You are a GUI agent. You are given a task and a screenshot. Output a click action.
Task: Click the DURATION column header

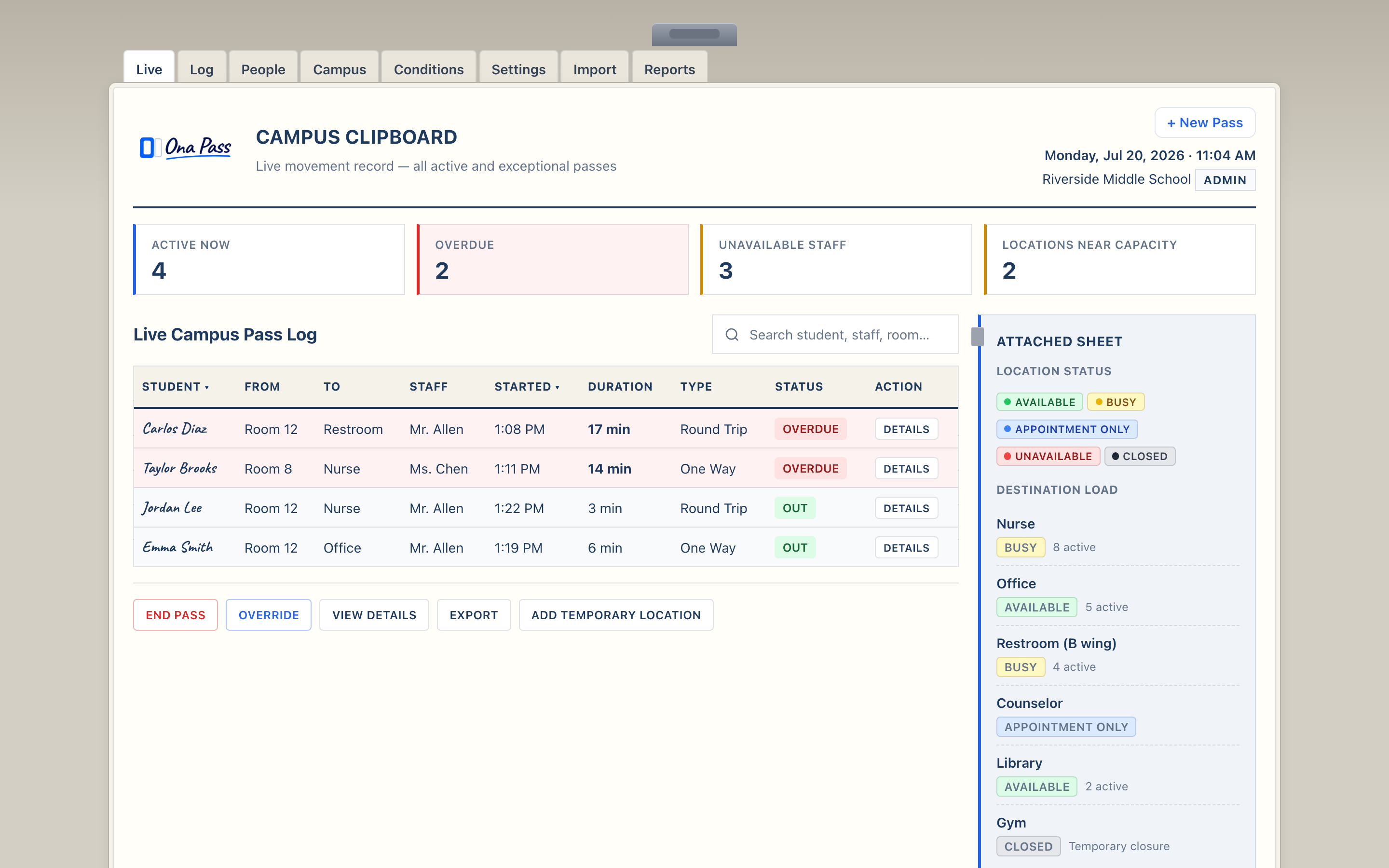click(620, 387)
